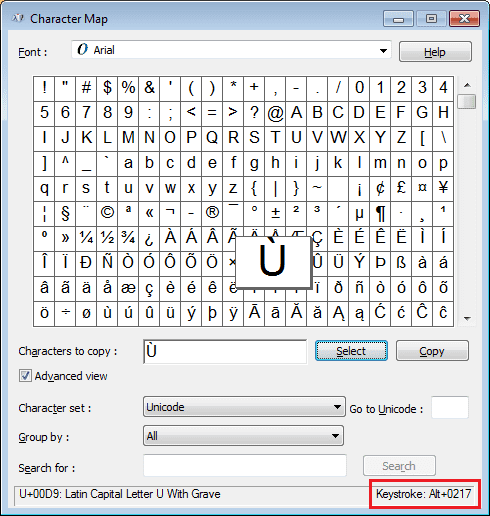Select the yen sign ¥ character
Image resolution: width=490 pixels, height=516 pixels.
tap(443, 189)
